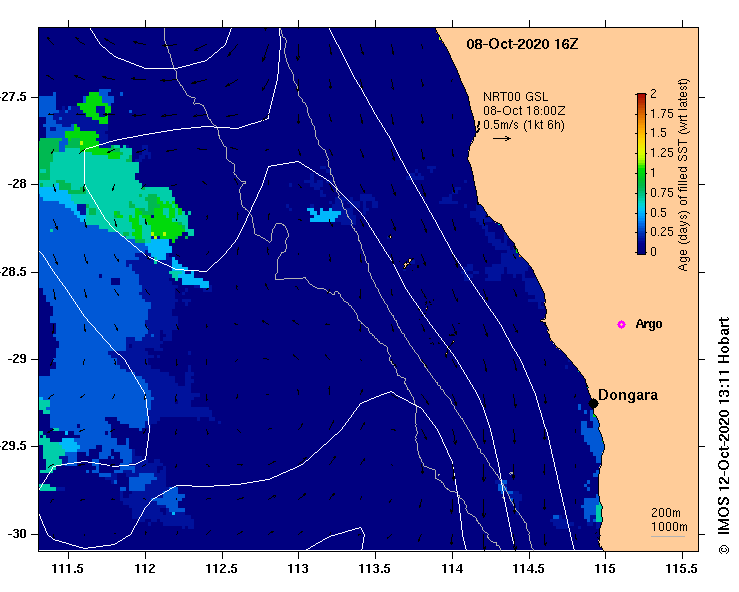Click latitude axis label -27.5
739x592 pixels.
(x=13, y=97)
